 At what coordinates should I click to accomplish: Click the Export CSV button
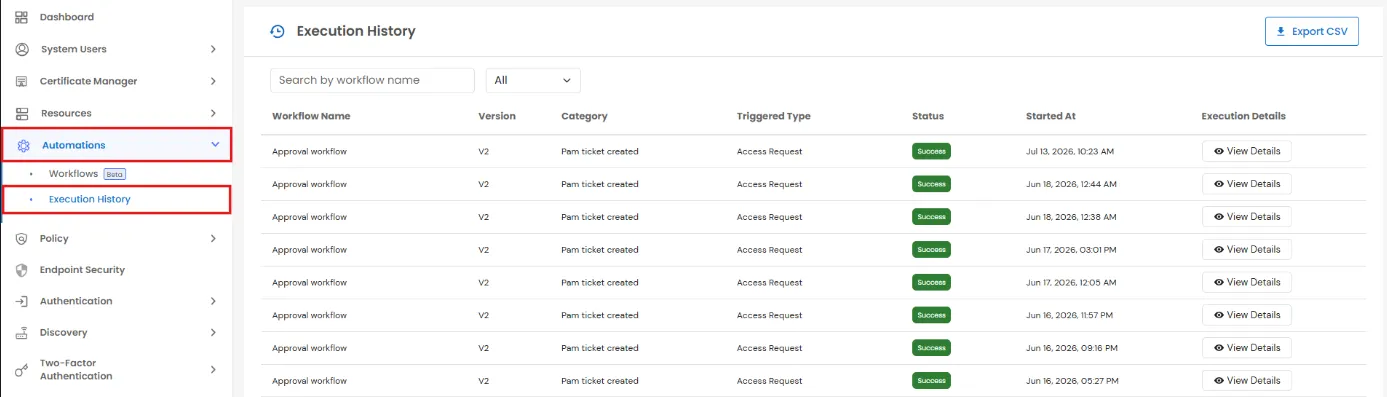coord(1312,31)
